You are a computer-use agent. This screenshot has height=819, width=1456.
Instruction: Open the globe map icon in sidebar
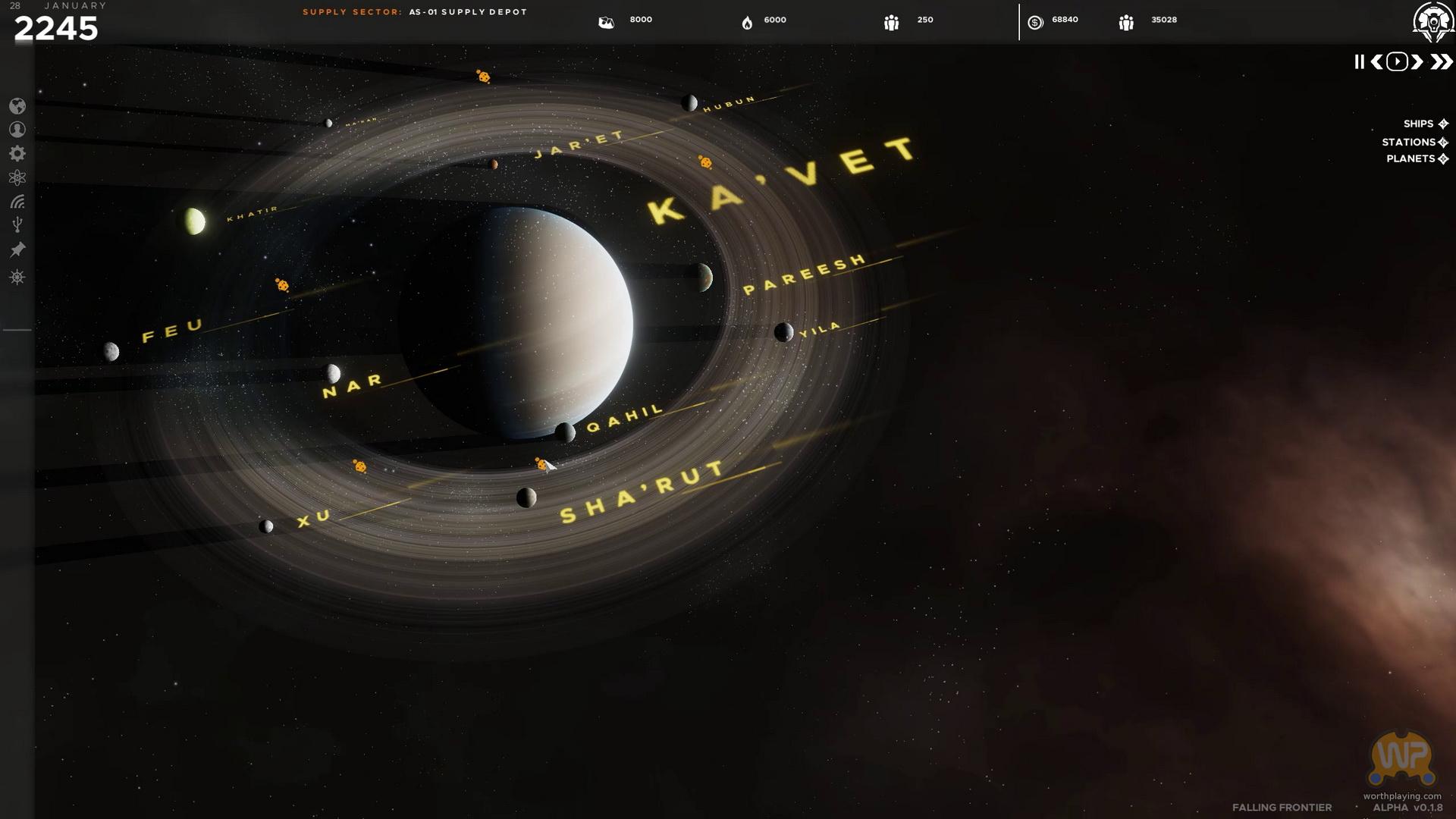click(x=17, y=106)
